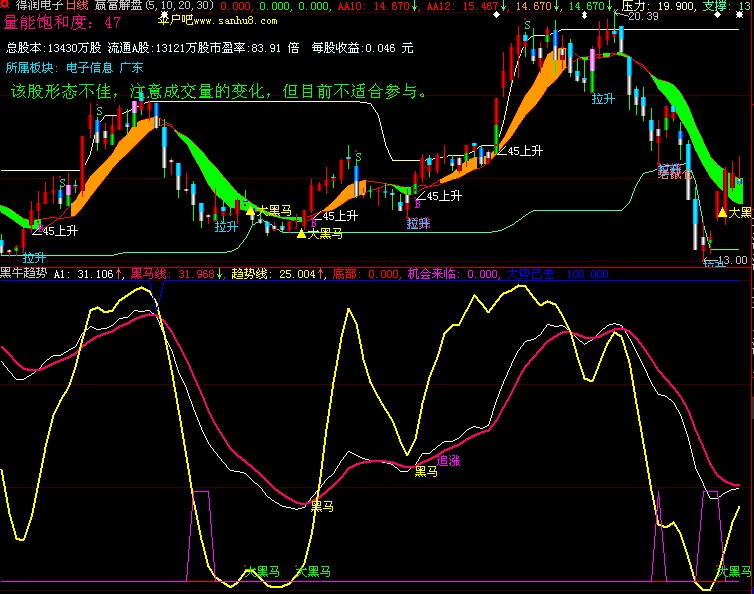Click yellow triangle beside lower 大黑马 label

[x=302, y=234]
